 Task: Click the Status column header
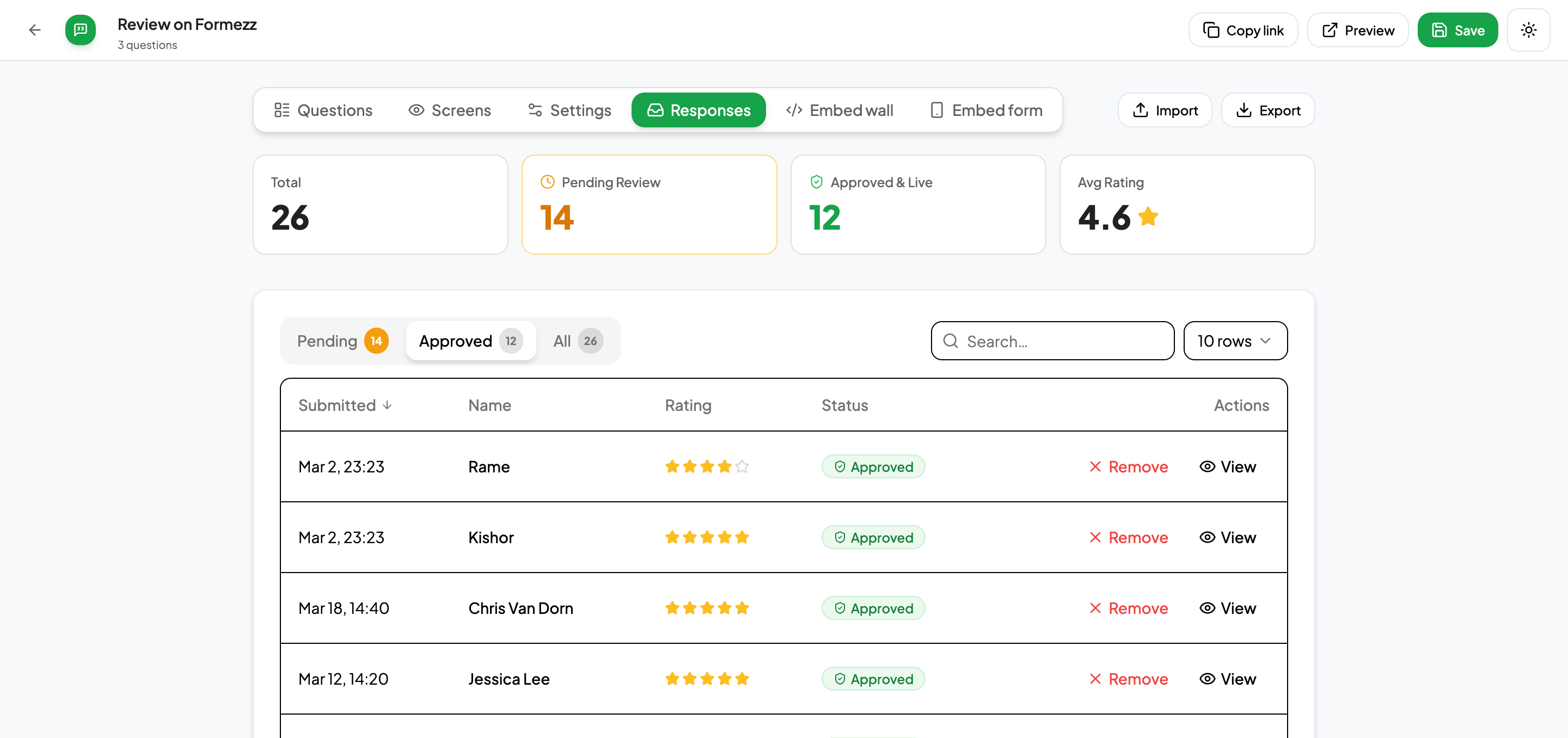click(845, 405)
